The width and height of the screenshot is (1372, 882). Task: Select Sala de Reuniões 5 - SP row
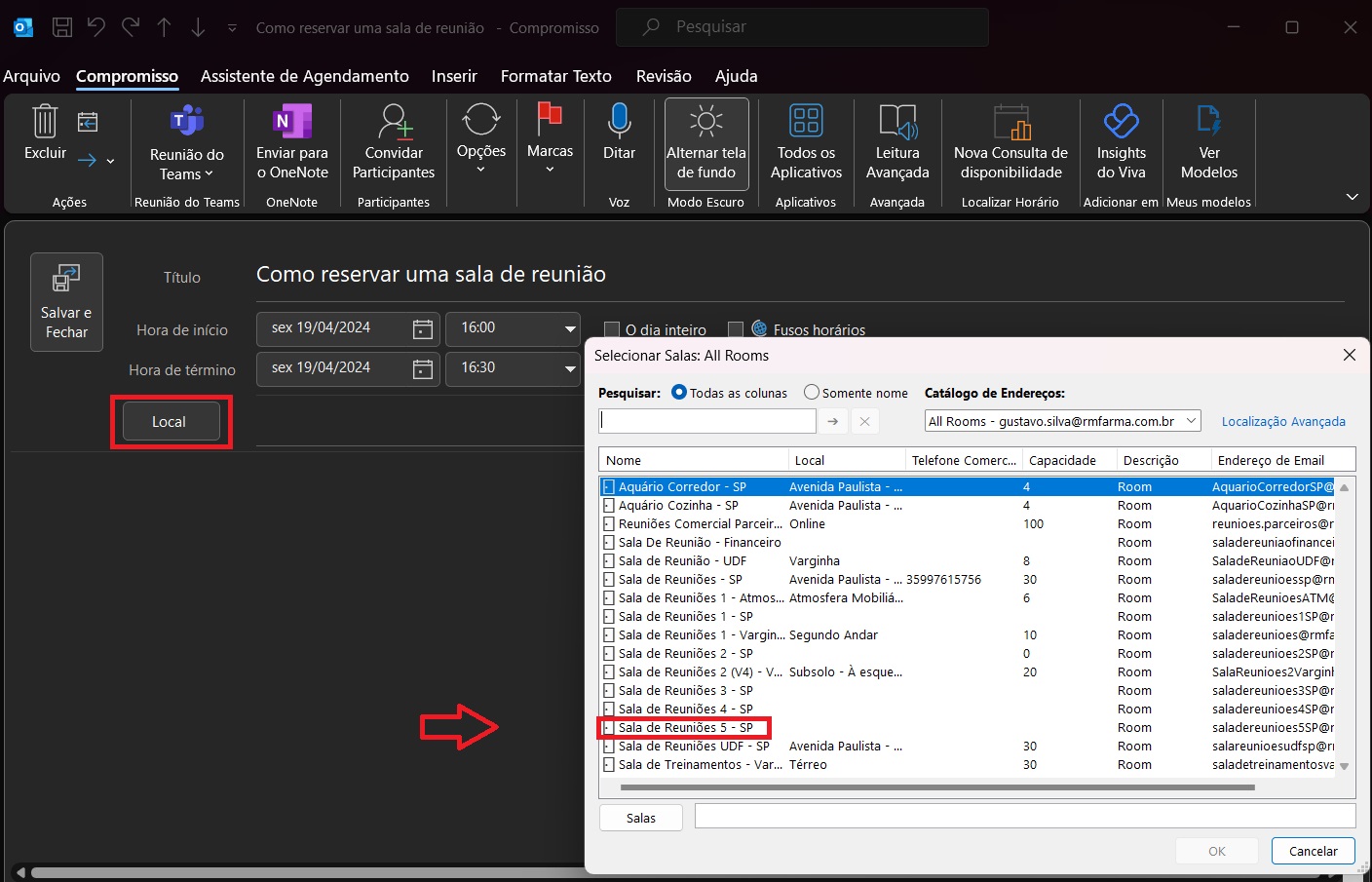pyautogui.click(x=685, y=727)
